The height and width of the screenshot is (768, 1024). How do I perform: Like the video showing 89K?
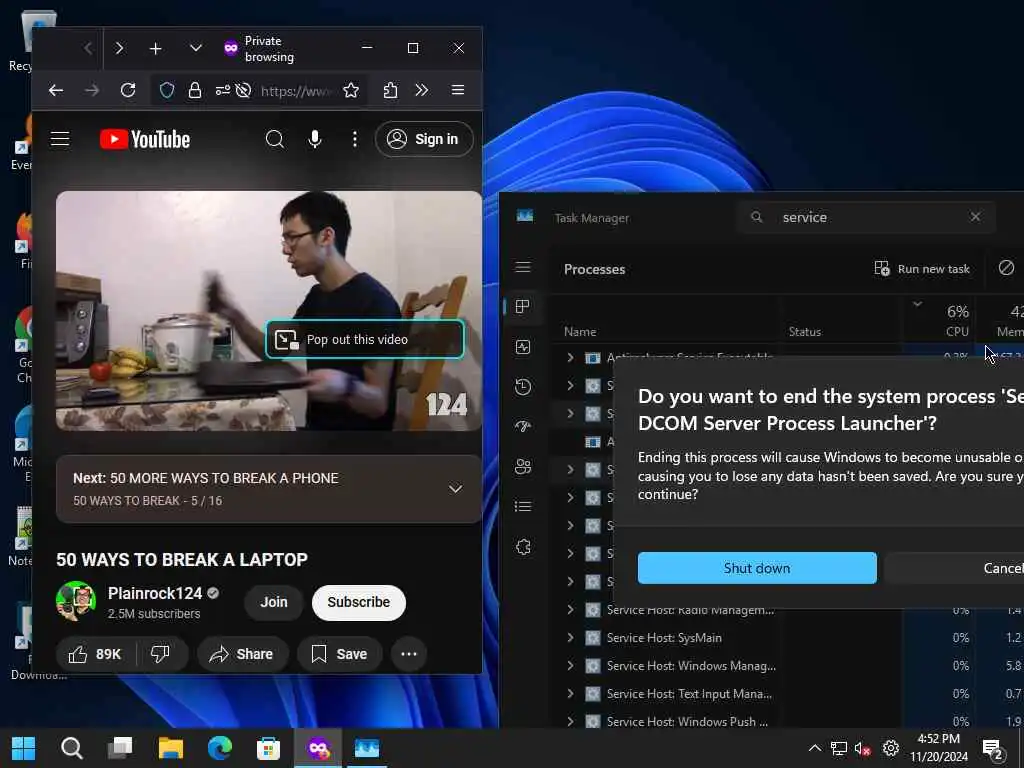click(x=95, y=654)
